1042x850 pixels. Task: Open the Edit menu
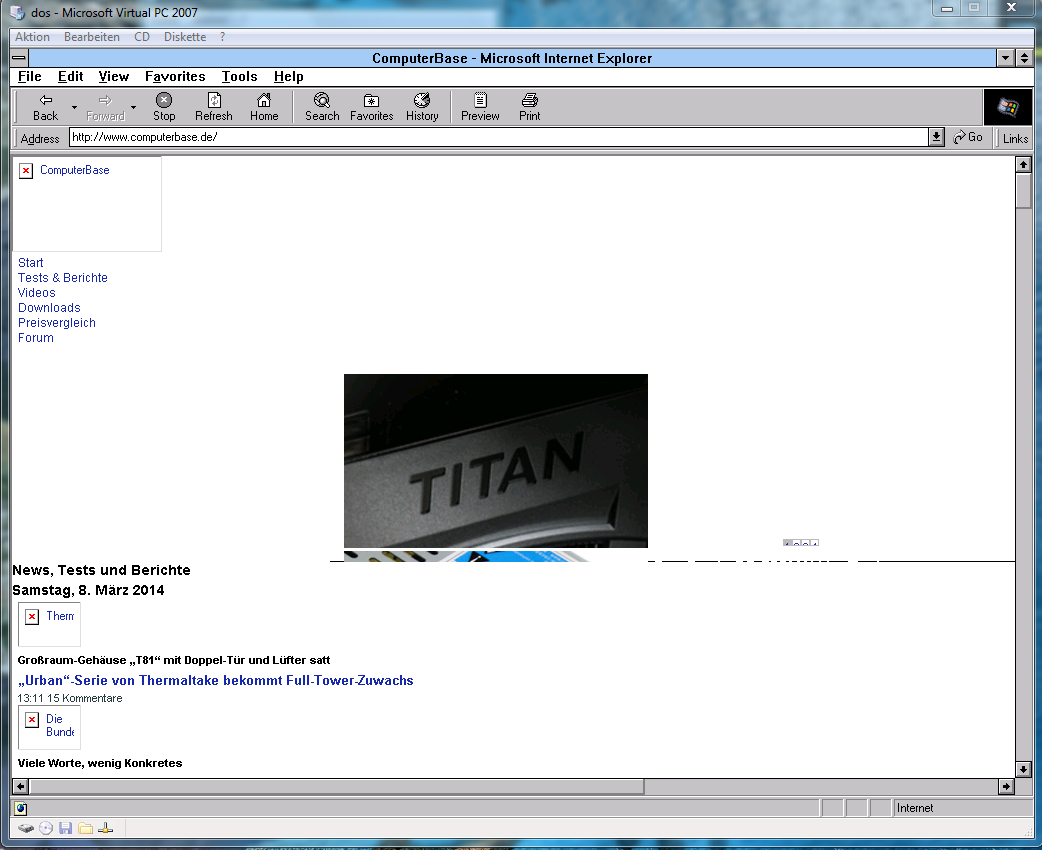coord(70,76)
